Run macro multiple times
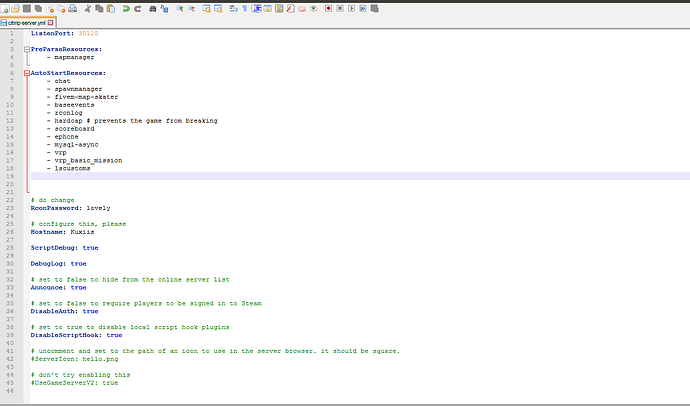 coord(363,8)
